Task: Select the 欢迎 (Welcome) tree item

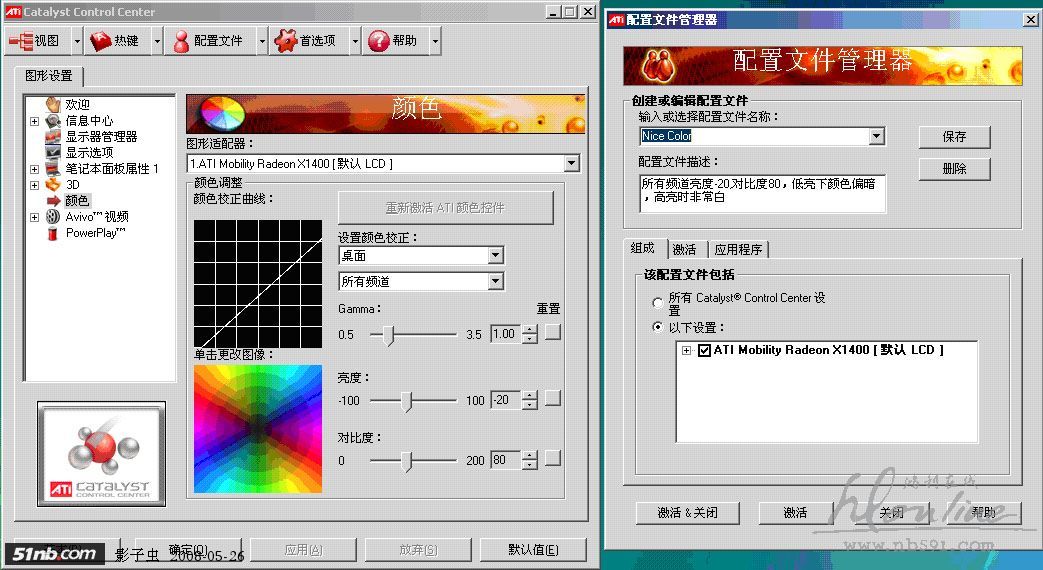Action: [77, 104]
